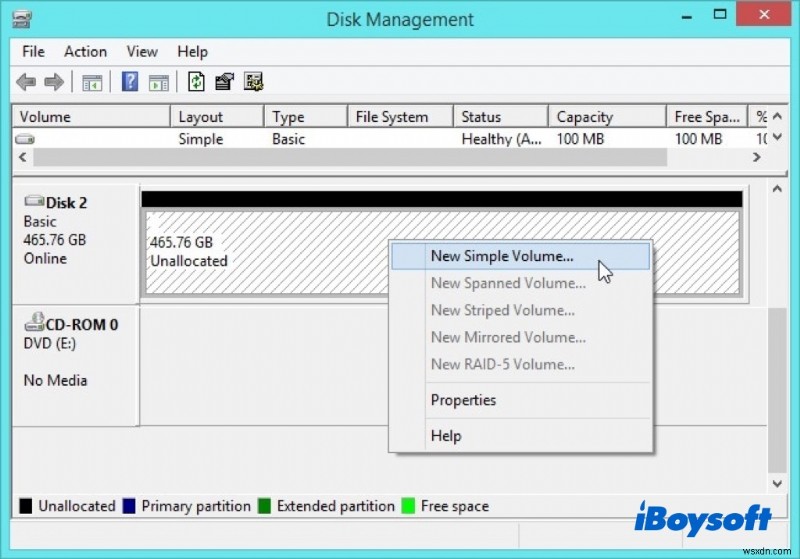
Task: Open the blue Help question mark icon
Action: click(130, 82)
